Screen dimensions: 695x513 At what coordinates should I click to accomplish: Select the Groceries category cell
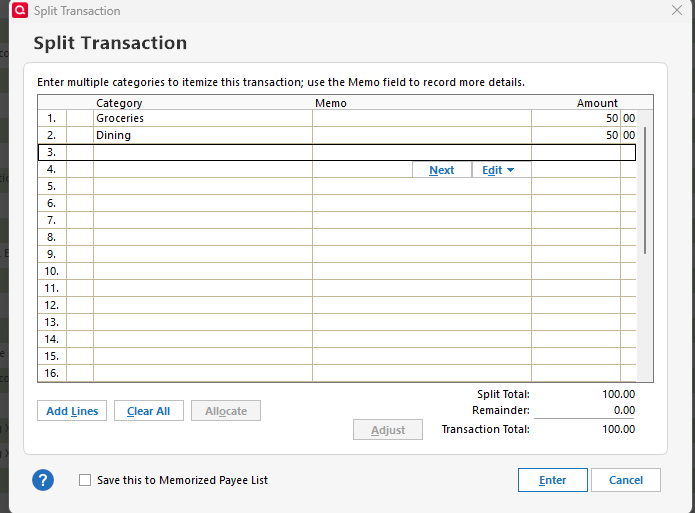203,118
